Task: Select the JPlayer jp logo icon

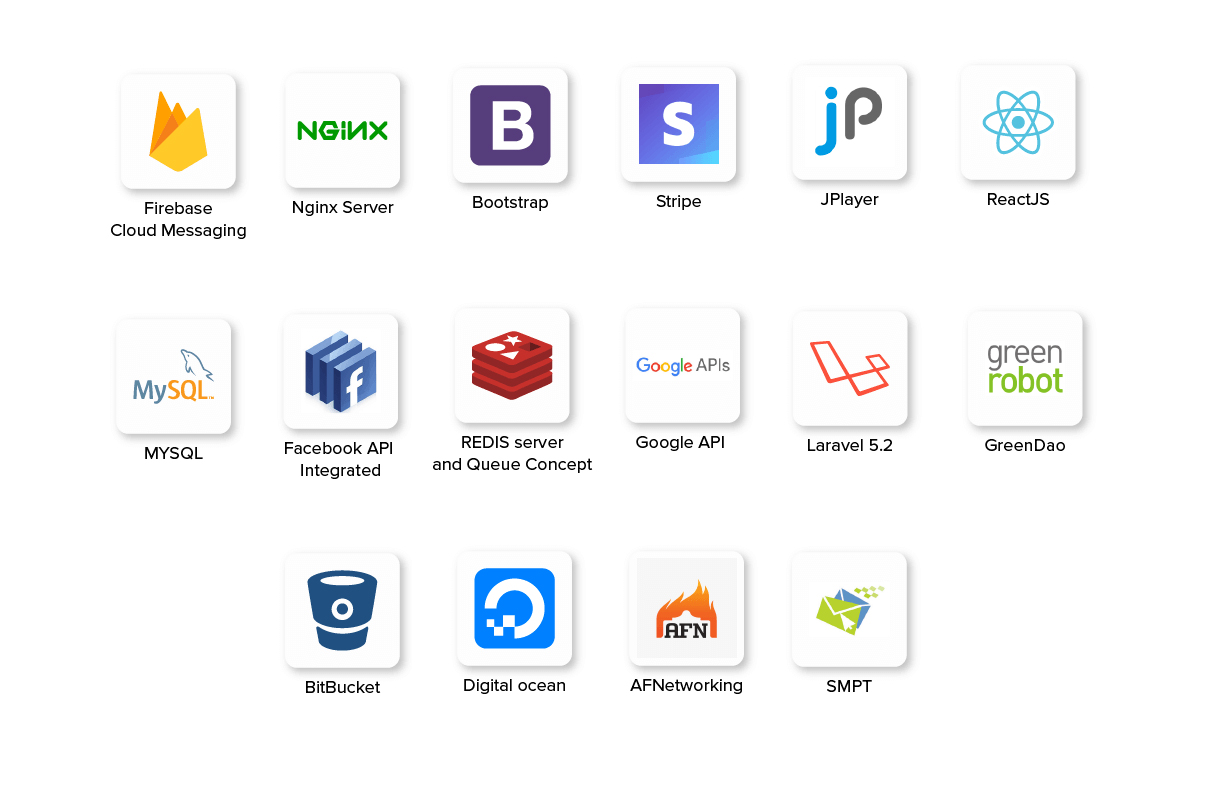Action: 849,122
